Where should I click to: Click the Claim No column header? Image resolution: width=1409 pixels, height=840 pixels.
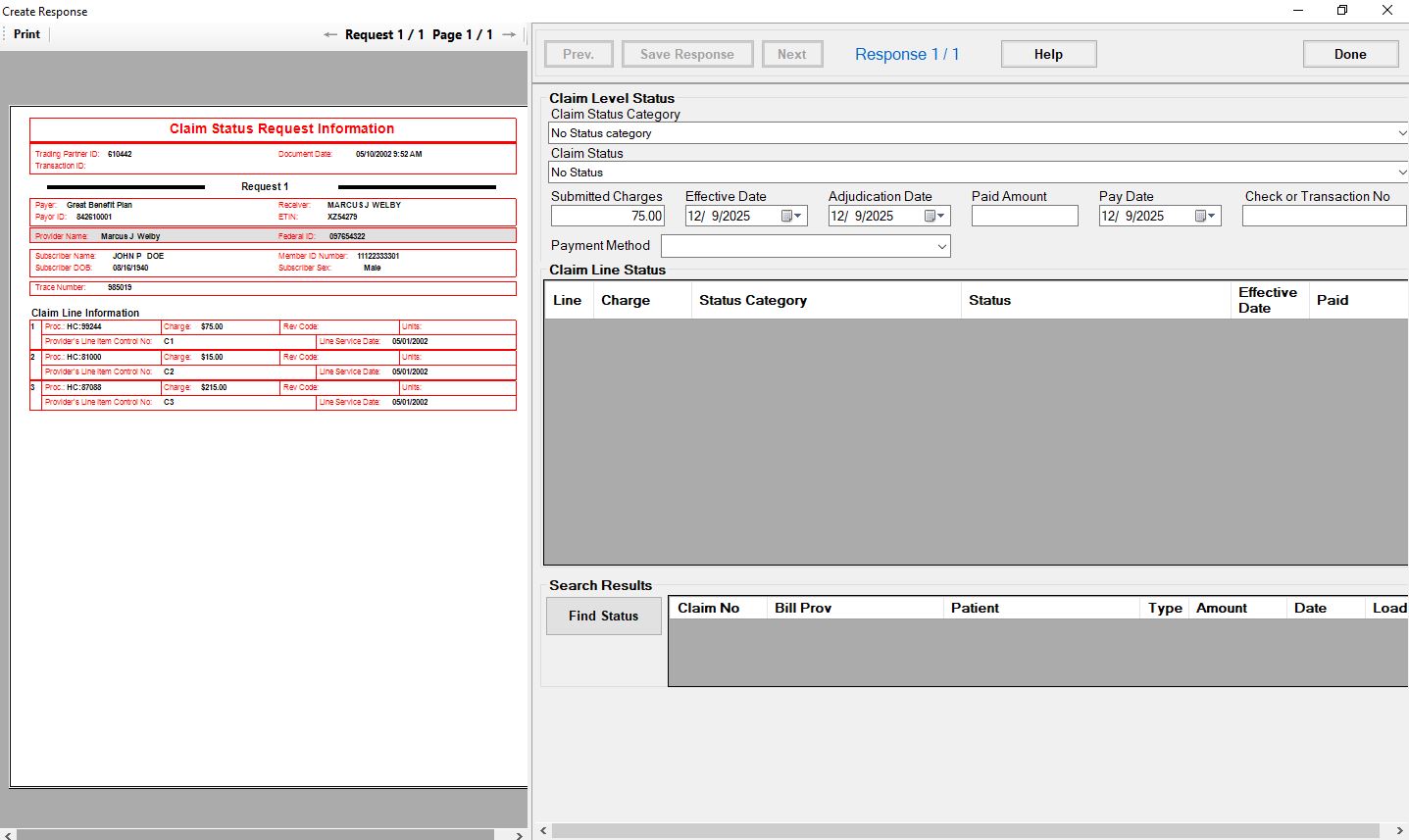(718, 608)
